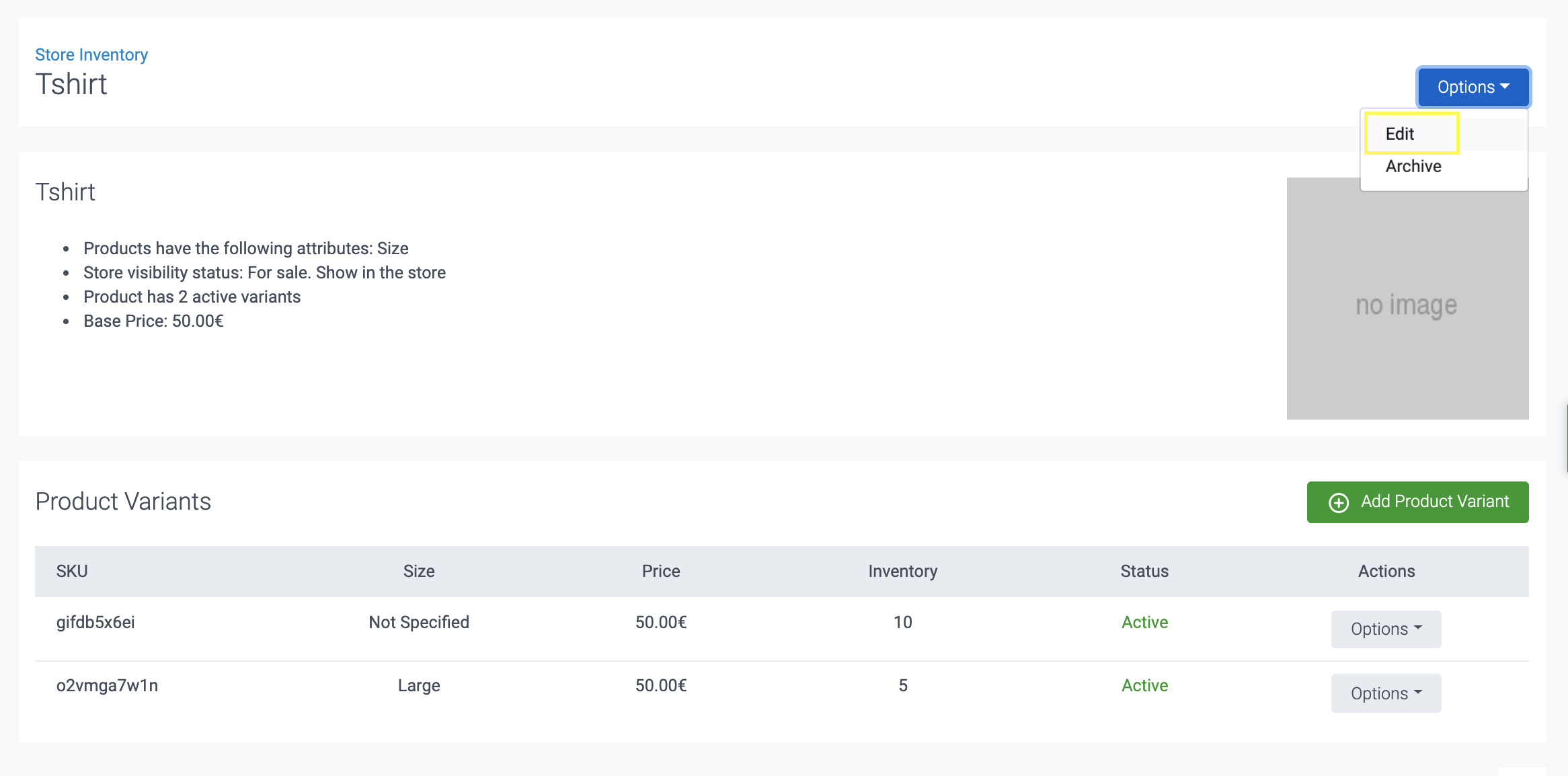This screenshot has width=1568, height=776.
Task: Click the Product Variants section heading
Action: (x=123, y=502)
